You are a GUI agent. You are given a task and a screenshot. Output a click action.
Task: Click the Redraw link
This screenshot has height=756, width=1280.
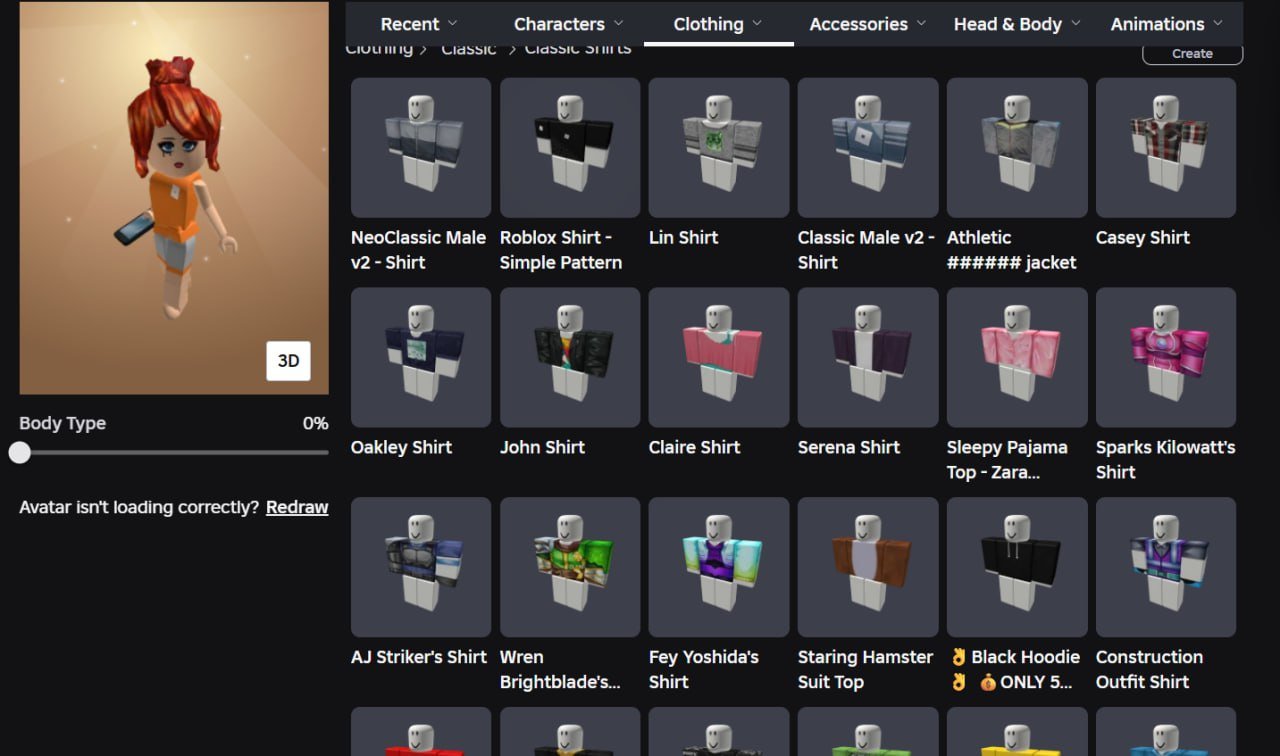(297, 507)
